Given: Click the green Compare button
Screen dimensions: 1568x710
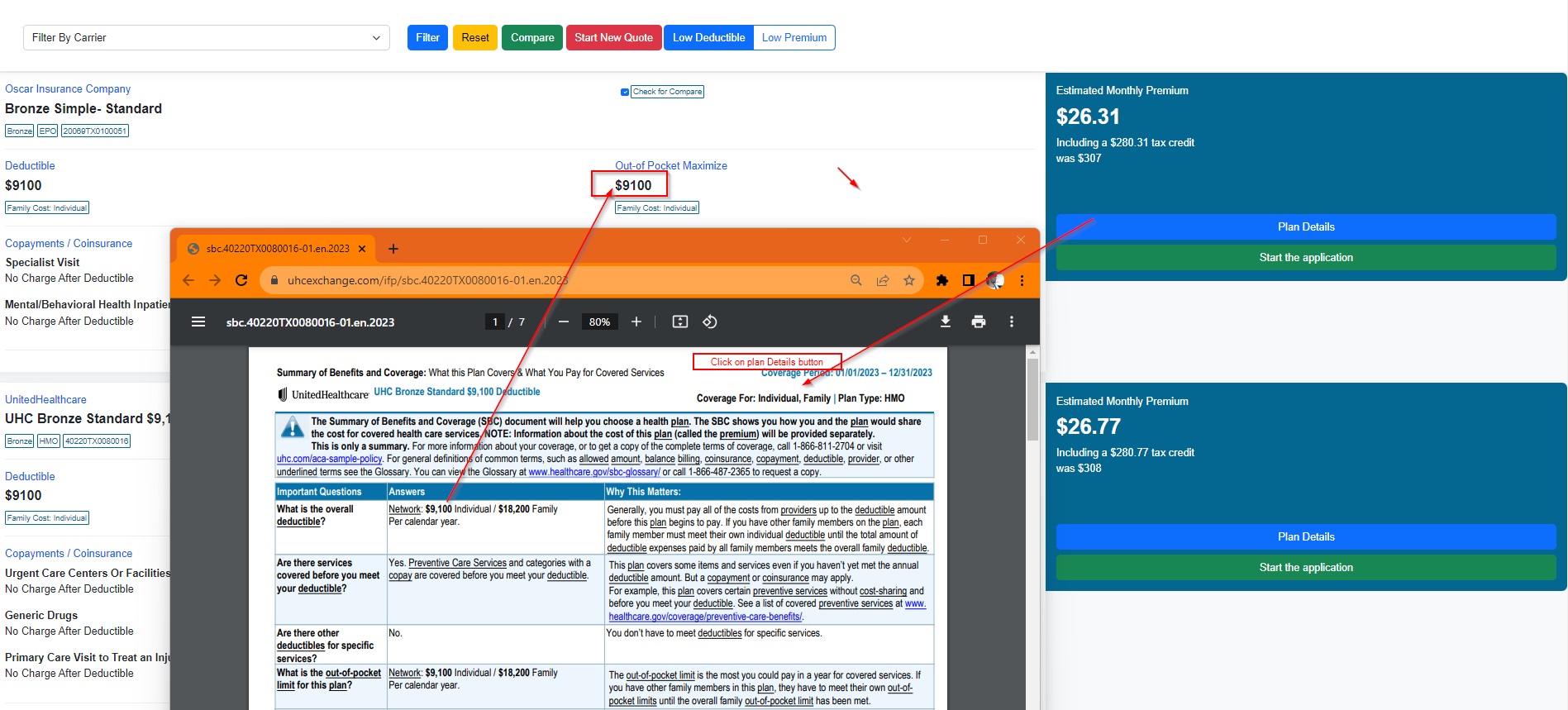Looking at the screenshot, I should coord(532,37).
